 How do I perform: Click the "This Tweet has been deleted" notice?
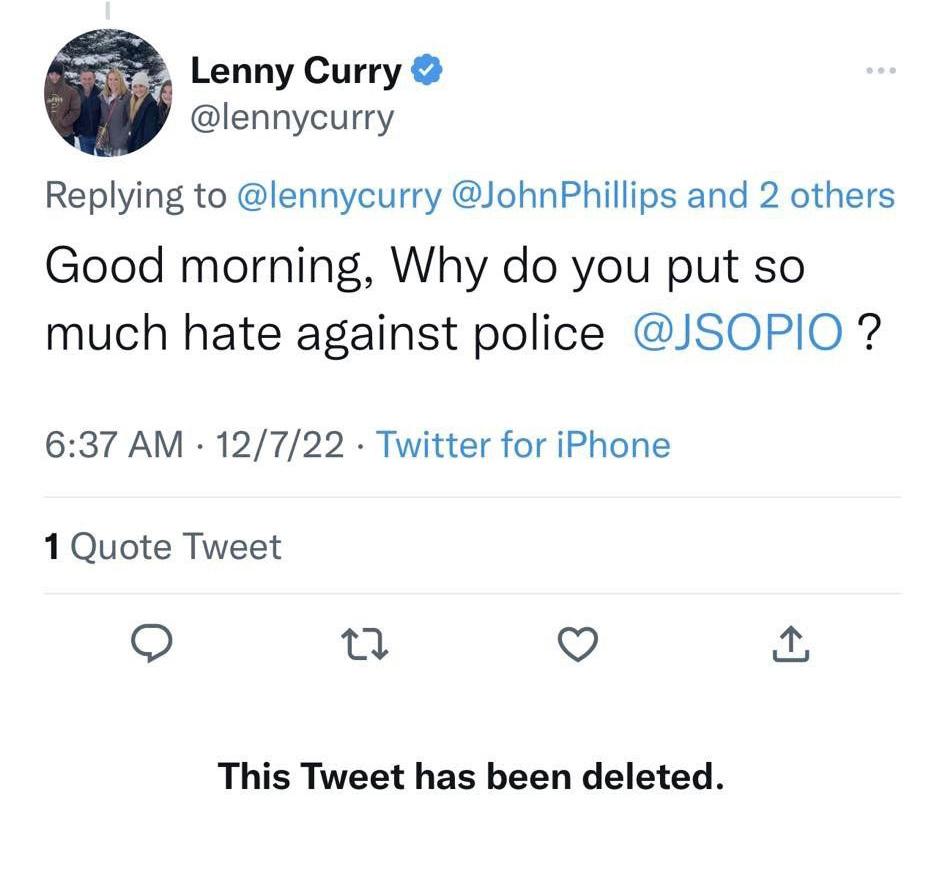coord(470,776)
